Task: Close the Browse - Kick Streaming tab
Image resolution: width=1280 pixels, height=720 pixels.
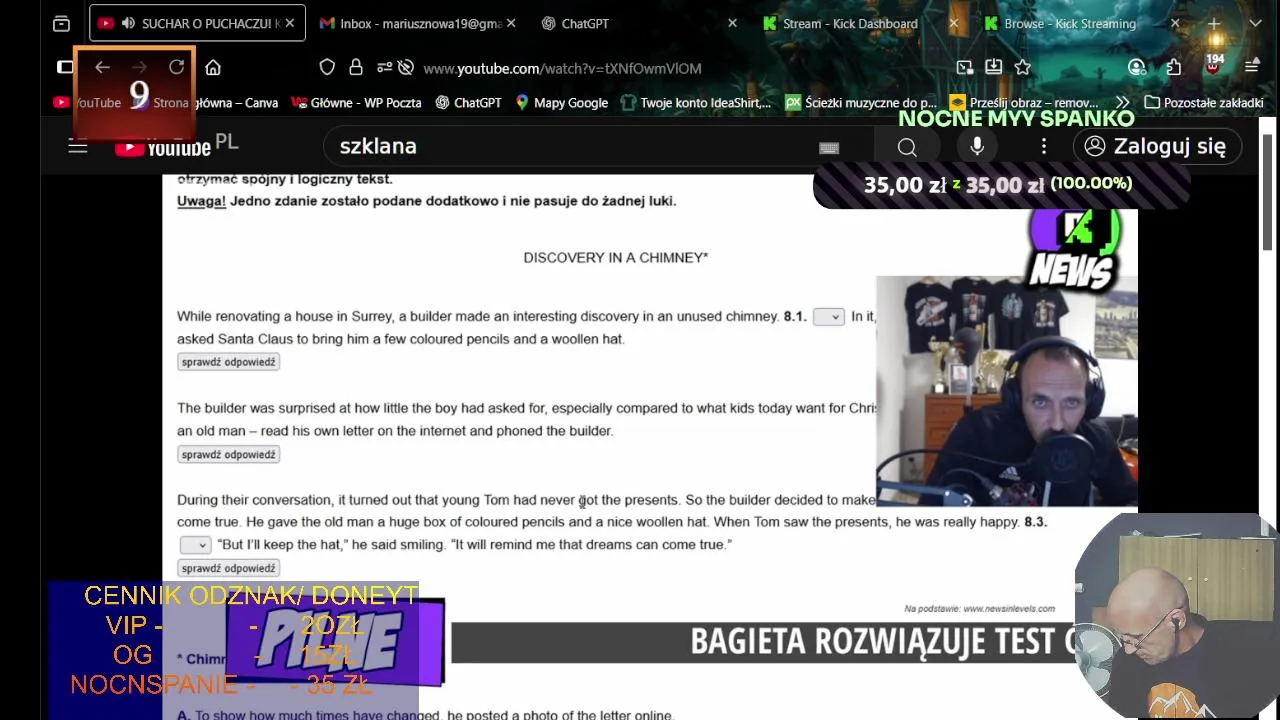Action: [1175, 23]
